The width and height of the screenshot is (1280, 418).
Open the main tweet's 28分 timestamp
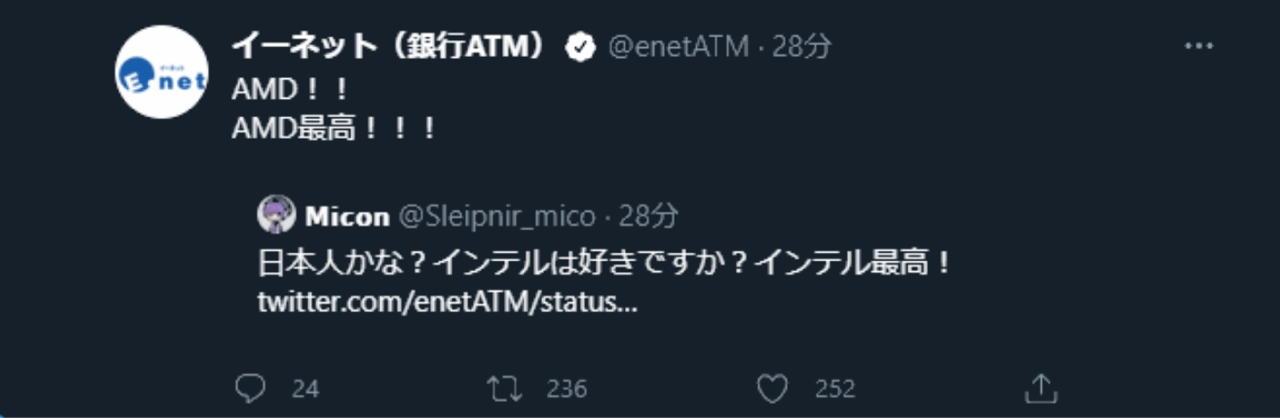[x=802, y=47]
